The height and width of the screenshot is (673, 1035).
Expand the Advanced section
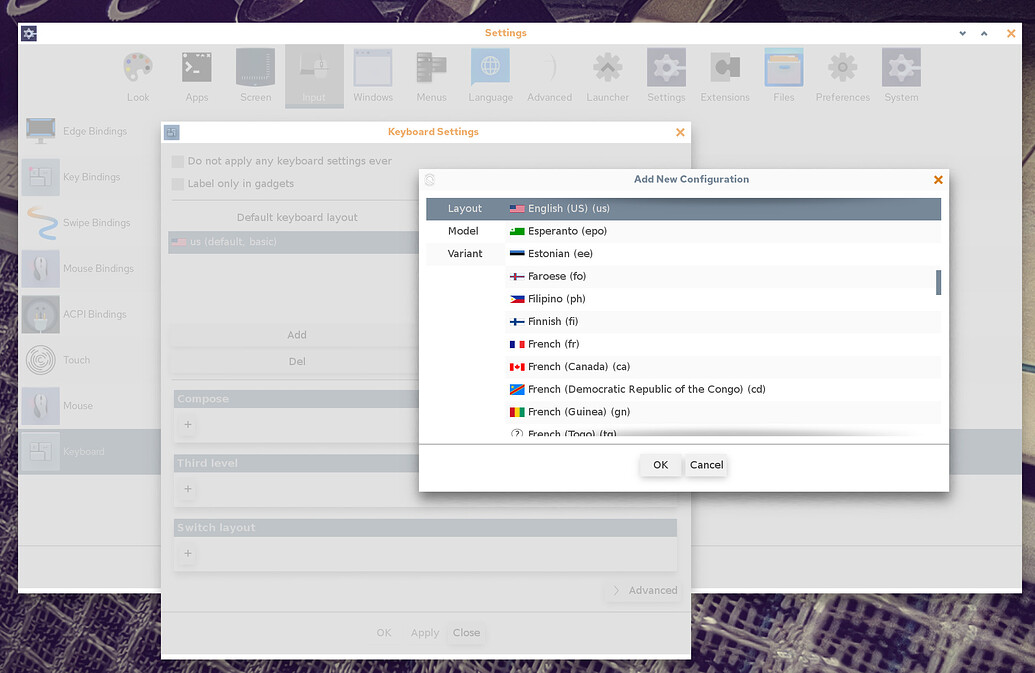pyautogui.click(x=643, y=590)
